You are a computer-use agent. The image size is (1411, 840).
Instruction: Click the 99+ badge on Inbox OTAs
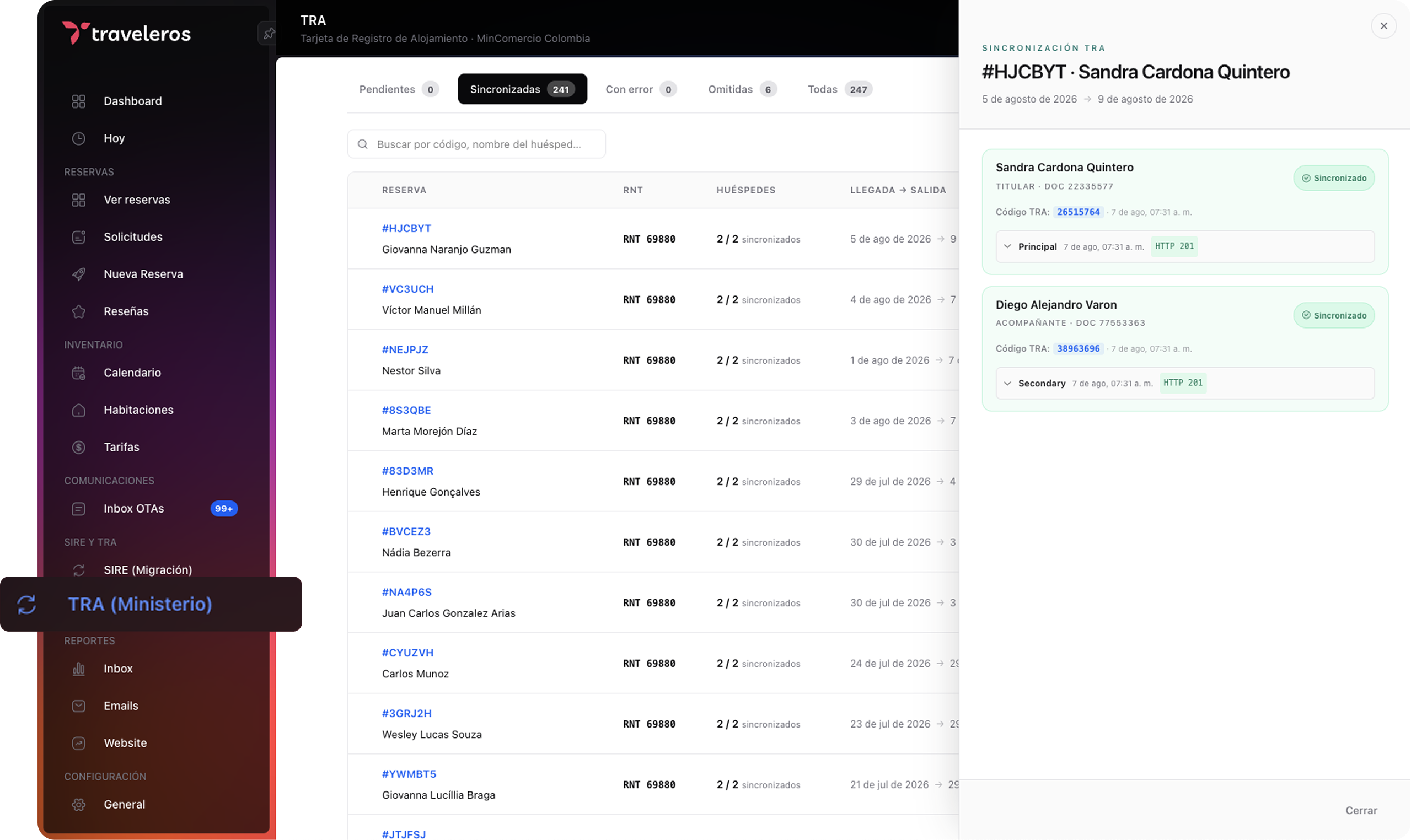[x=224, y=509]
